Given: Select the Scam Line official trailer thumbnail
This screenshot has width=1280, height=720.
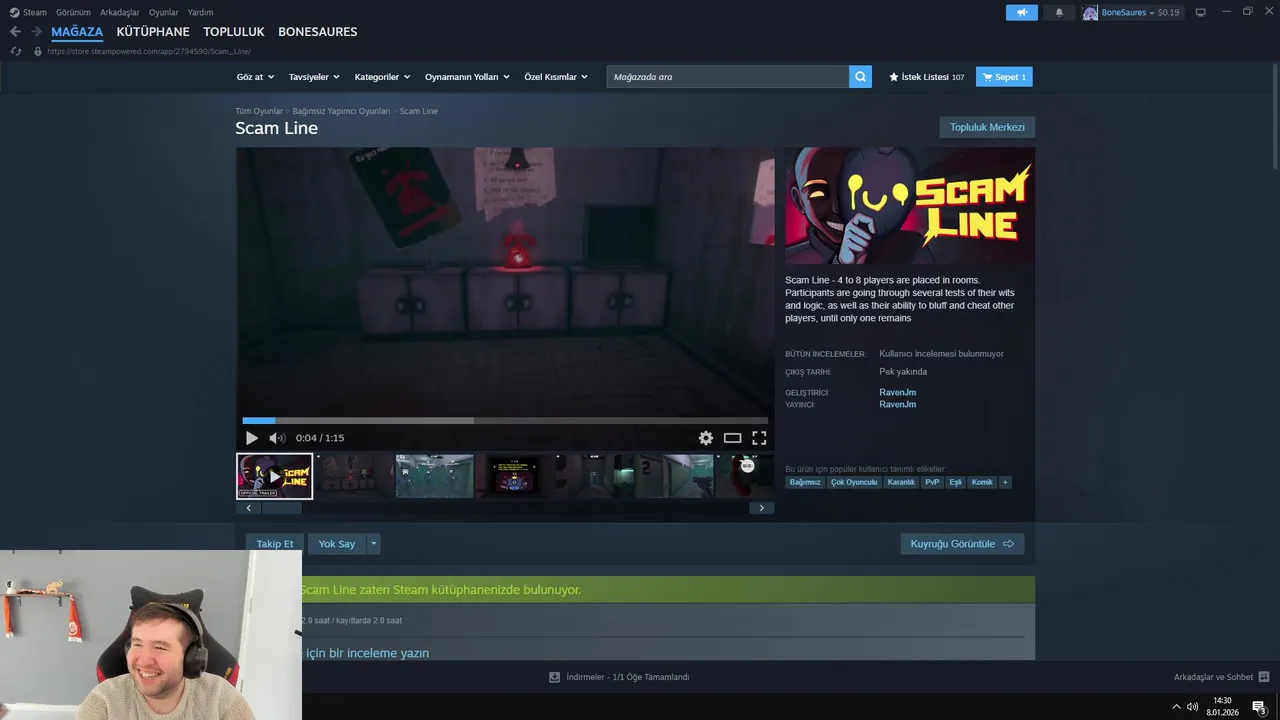Looking at the screenshot, I should pyautogui.click(x=274, y=476).
